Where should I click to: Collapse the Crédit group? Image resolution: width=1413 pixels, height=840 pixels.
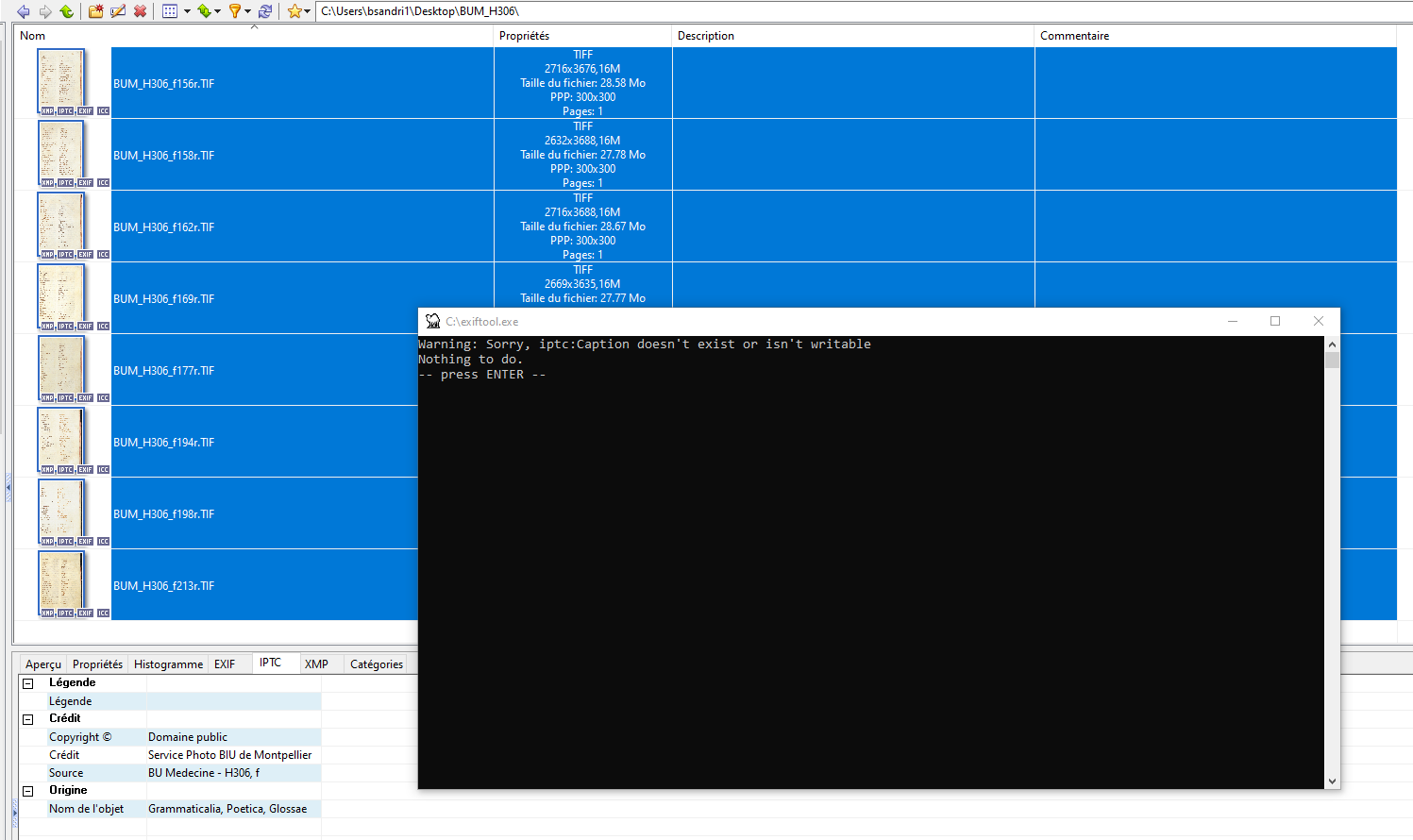pyautogui.click(x=28, y=719)
